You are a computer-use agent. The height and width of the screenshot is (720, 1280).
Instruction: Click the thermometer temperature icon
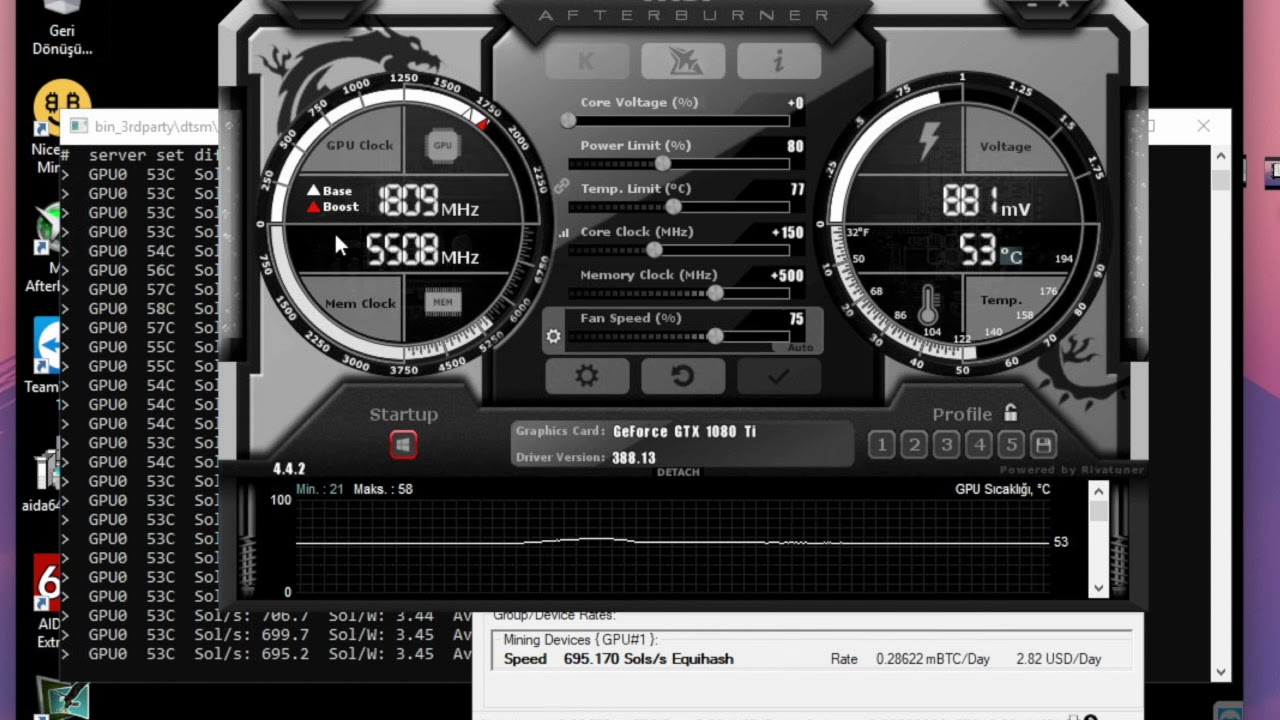(x=928, y=305)
